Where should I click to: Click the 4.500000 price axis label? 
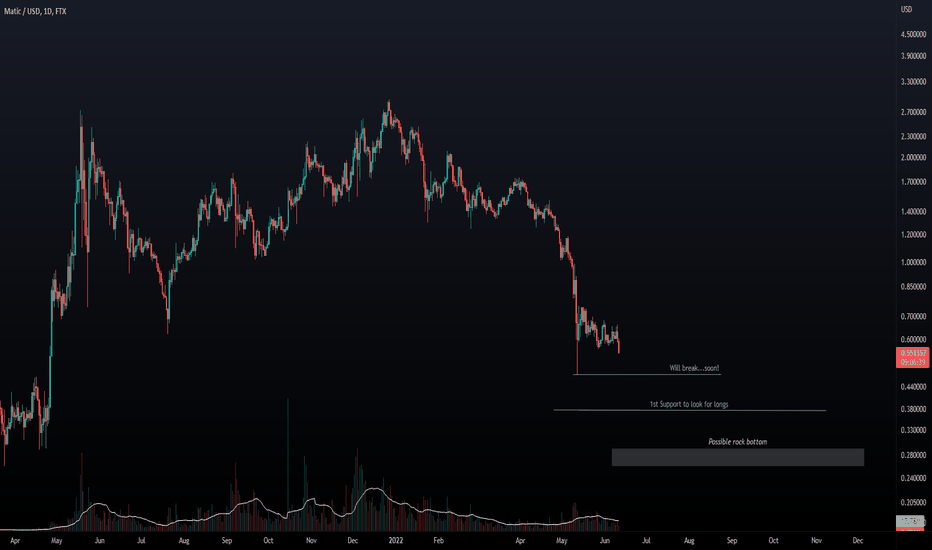coord(913,34)
